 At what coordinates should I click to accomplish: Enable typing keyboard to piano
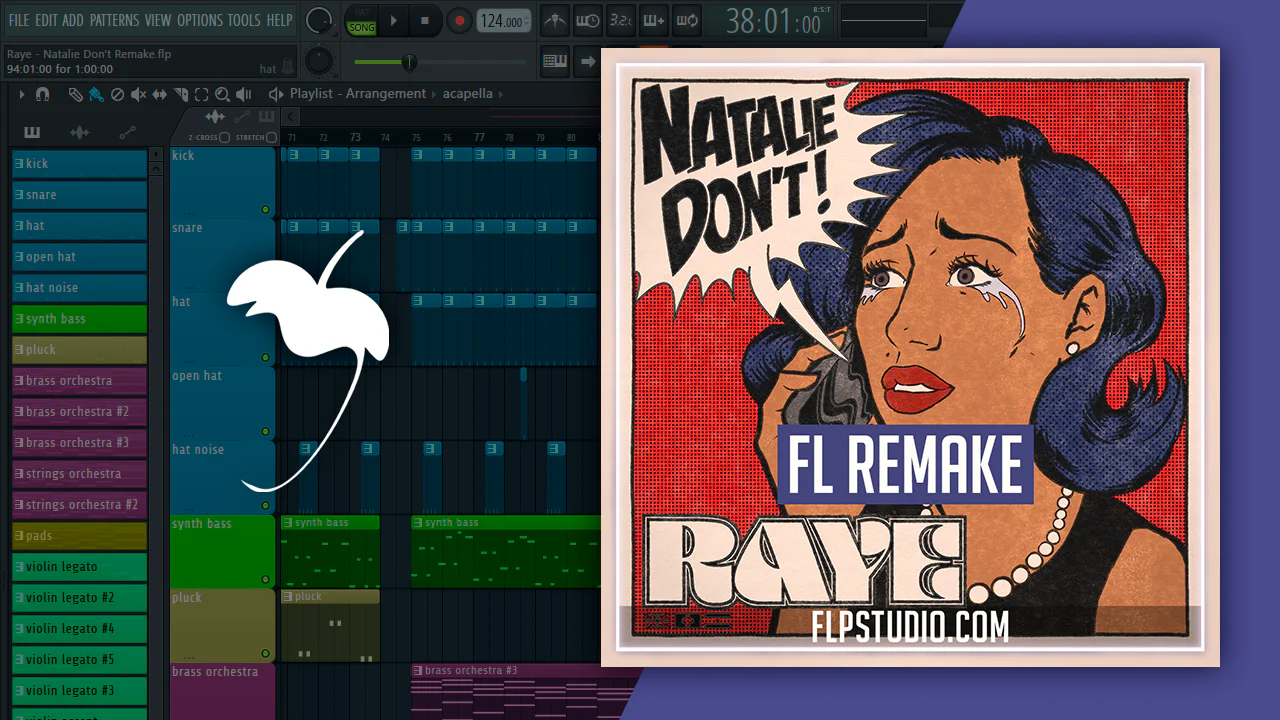[x=555, y=61]
